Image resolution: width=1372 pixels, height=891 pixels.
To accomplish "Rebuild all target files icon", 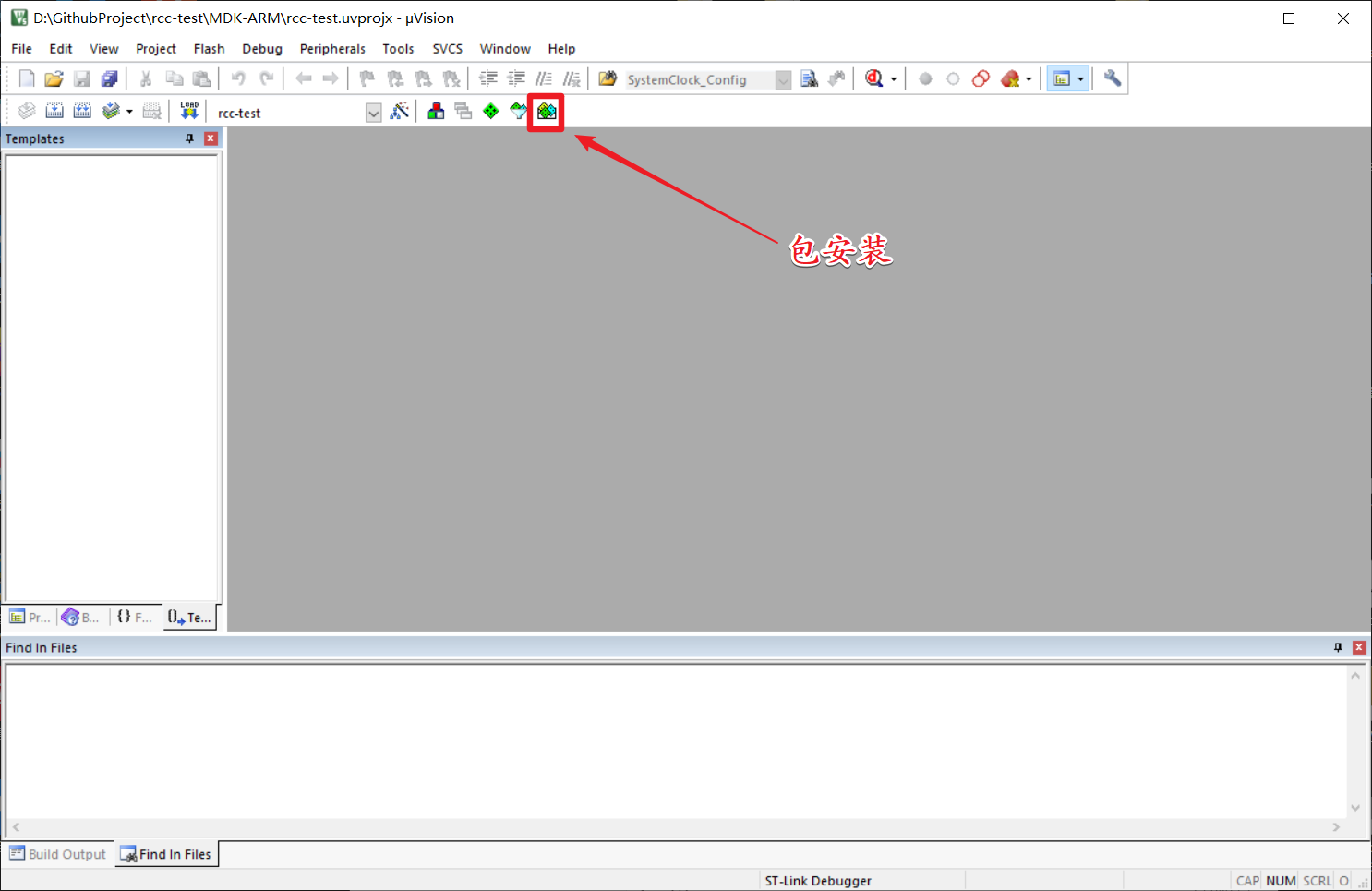I will [x=82, y=112].
